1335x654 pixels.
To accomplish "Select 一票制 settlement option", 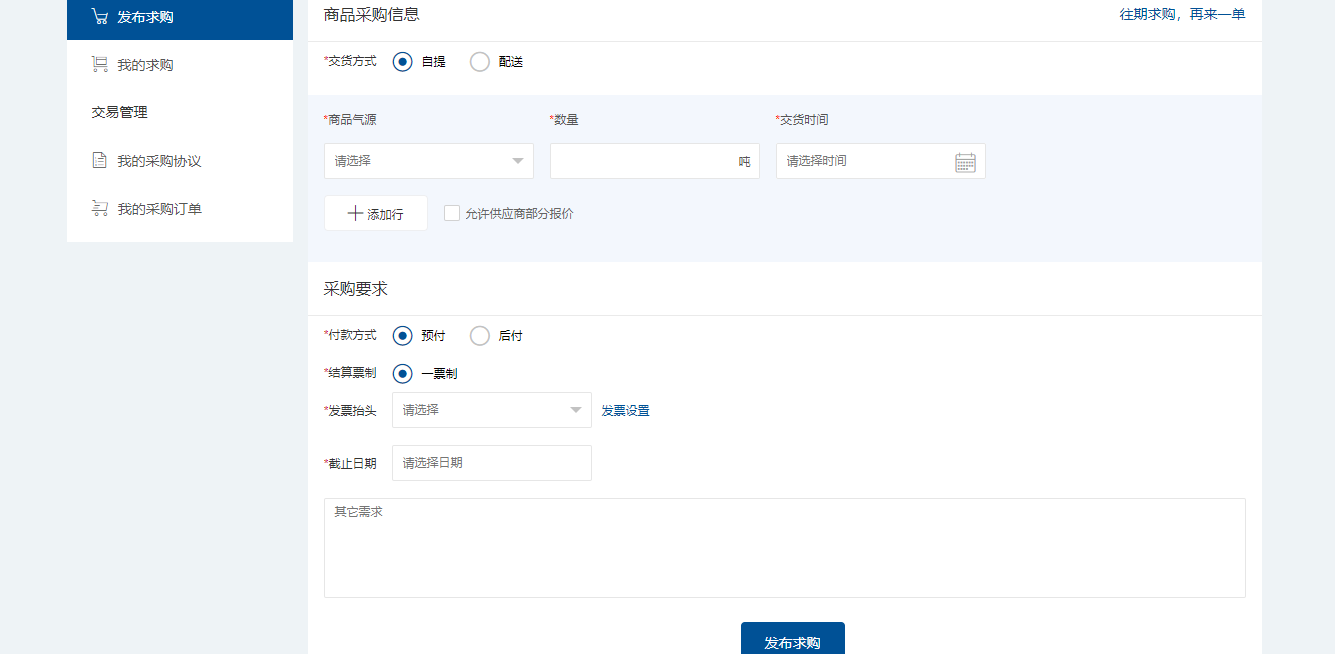I will [x=403, y=374].
